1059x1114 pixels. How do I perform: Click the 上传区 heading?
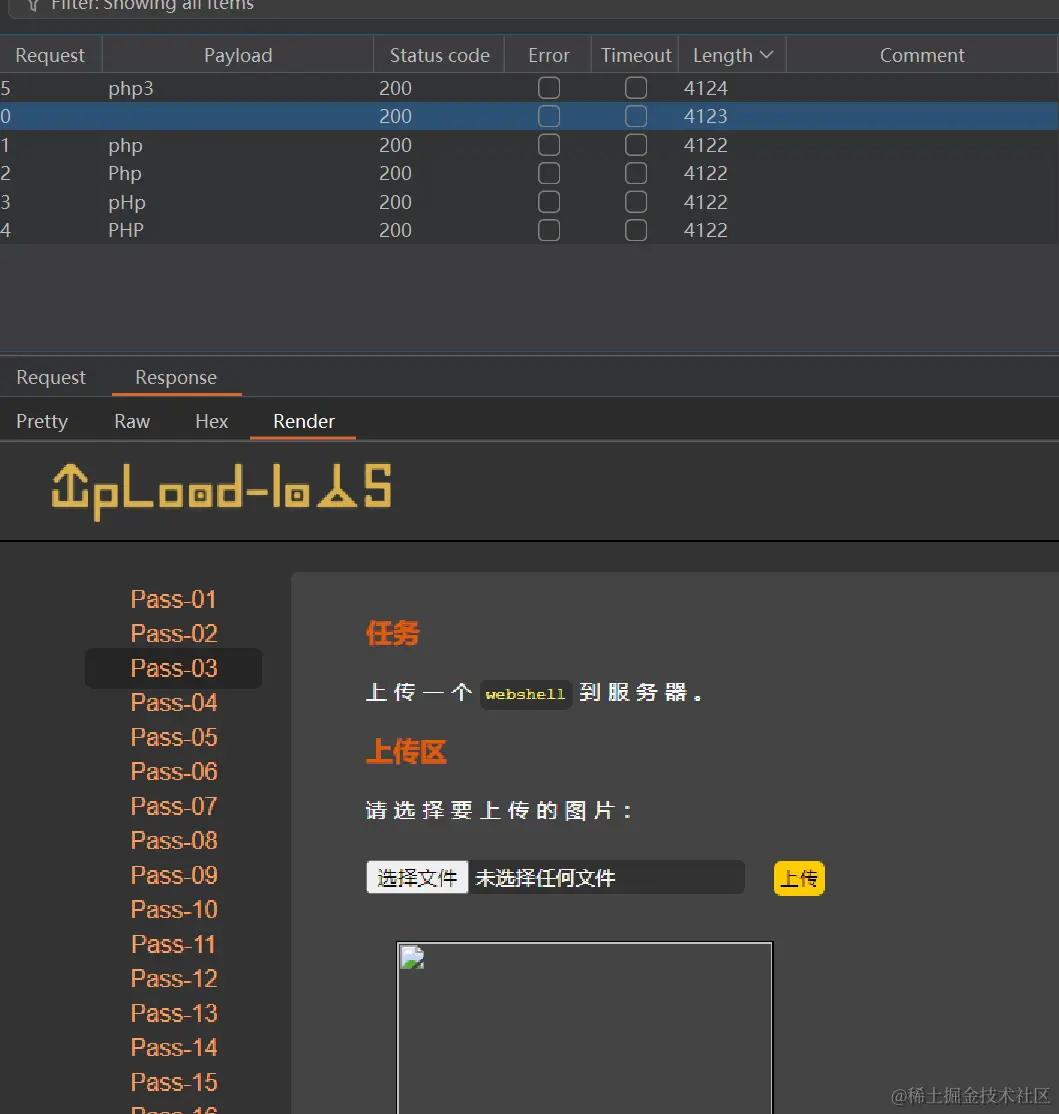[x=406, y=751]
